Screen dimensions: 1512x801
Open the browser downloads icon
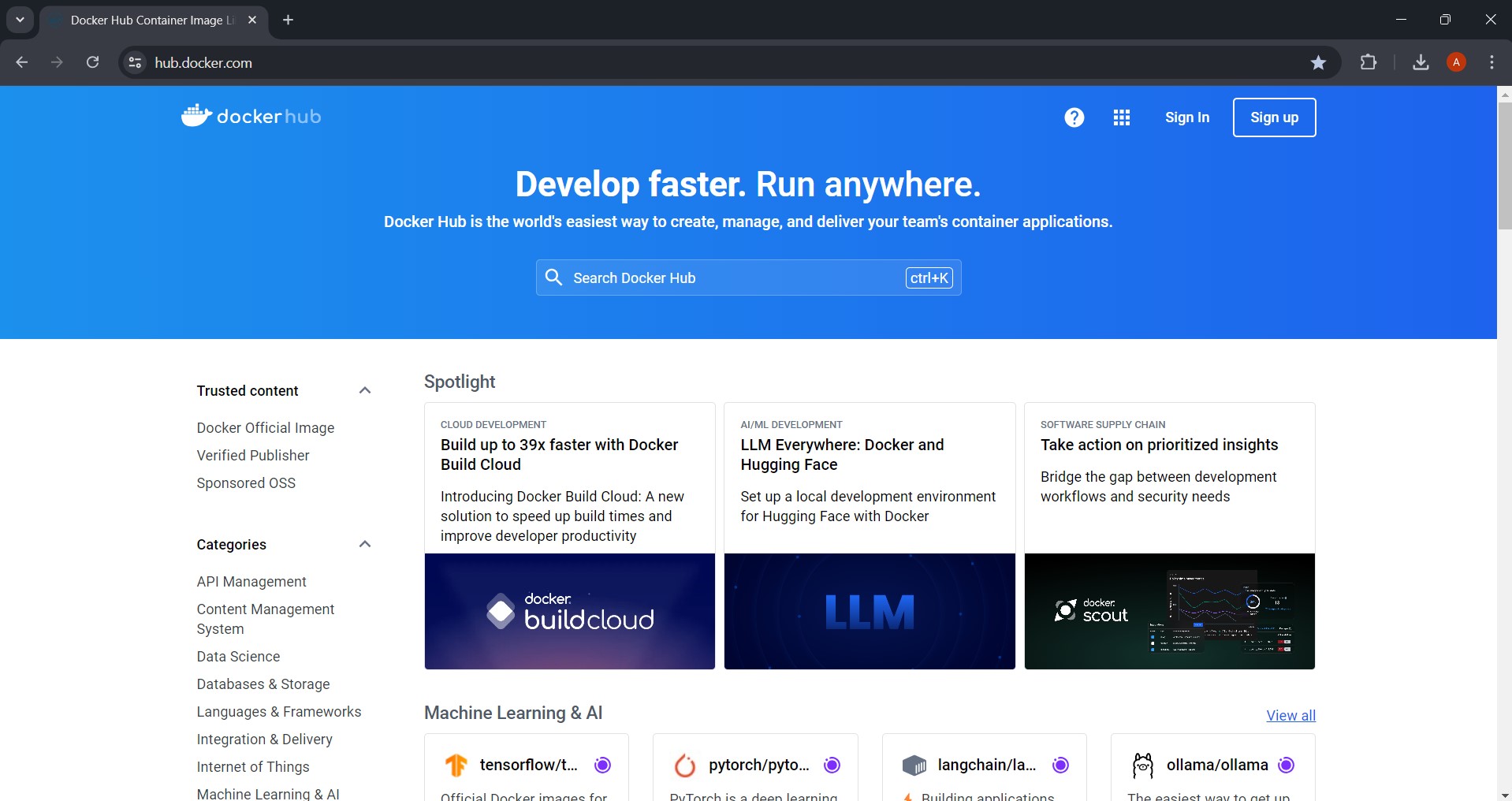tap(1421, 63)
